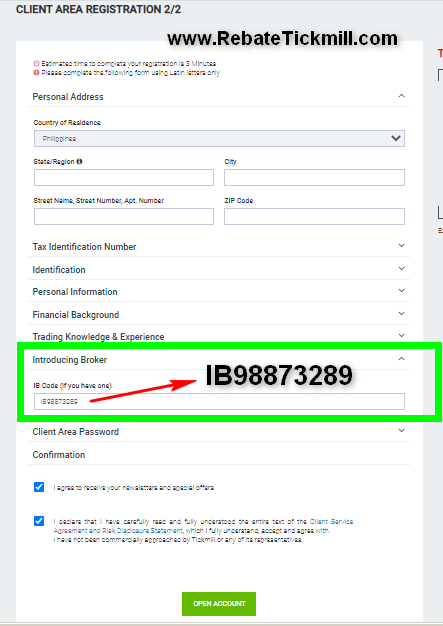Click the ZIP Code text field
Image resolution: width=443 pixels, height=626 pixels.
click(x=314, y=216)
